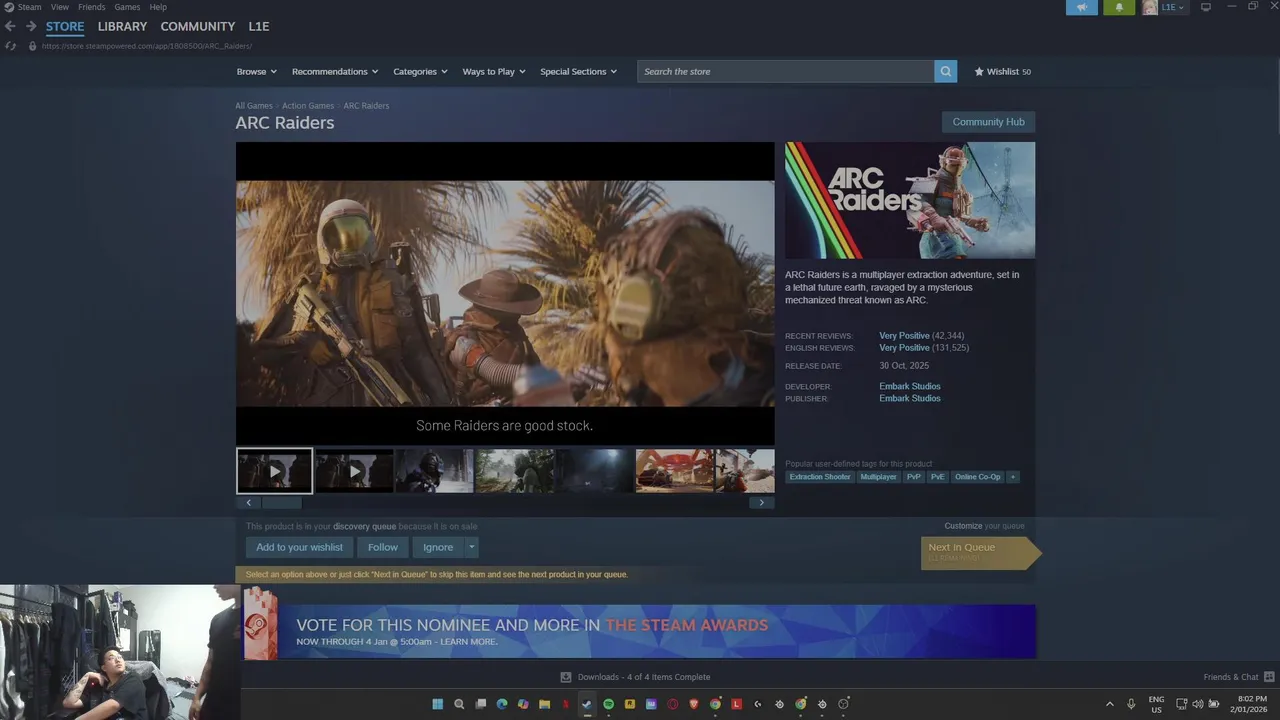This screenshot has height=720, width=1280.
Task: Open the Help menu
Action: coord(158,7)
